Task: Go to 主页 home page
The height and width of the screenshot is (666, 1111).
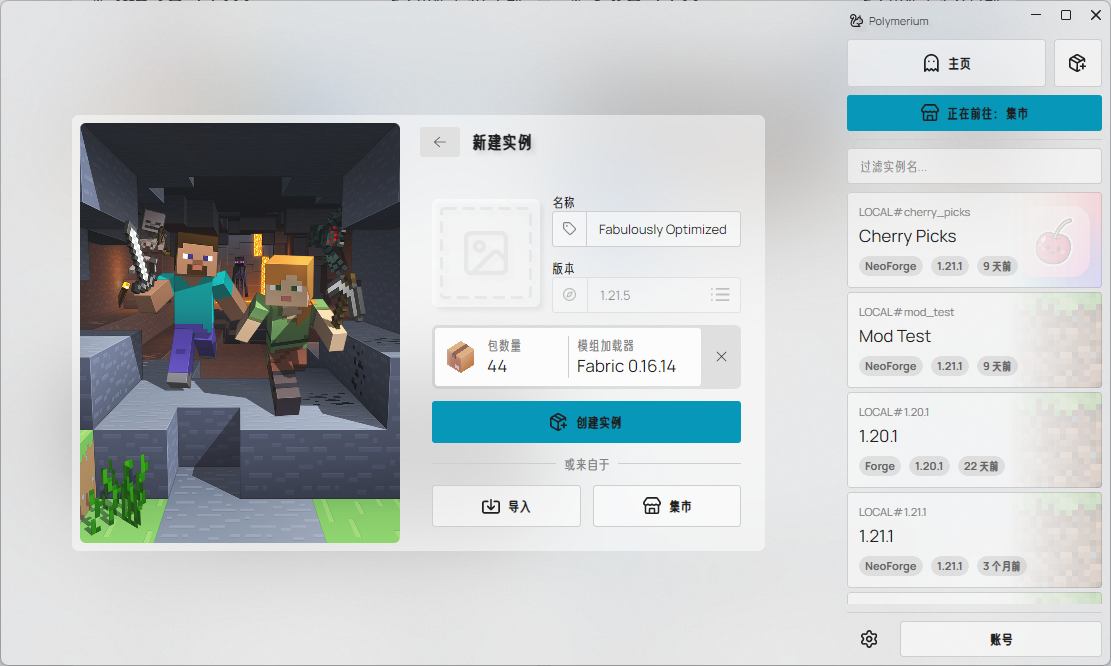Action: [x=946, y=63]
